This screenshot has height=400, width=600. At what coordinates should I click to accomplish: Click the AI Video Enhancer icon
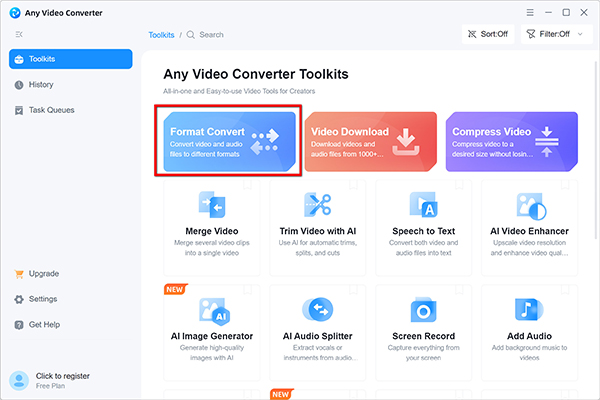531,206
